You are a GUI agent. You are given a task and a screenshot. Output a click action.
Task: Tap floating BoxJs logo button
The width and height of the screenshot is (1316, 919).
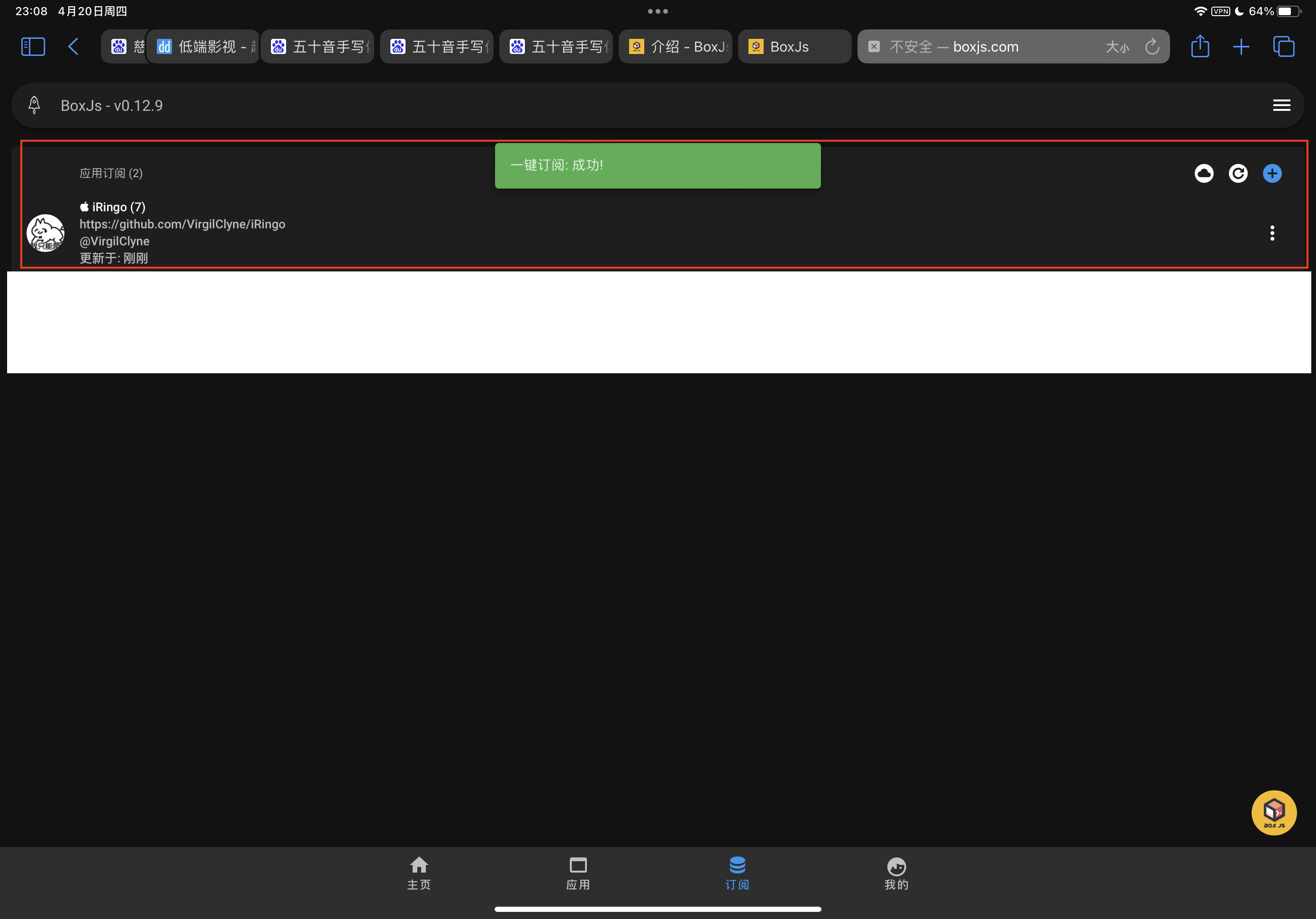point(1273,812)
